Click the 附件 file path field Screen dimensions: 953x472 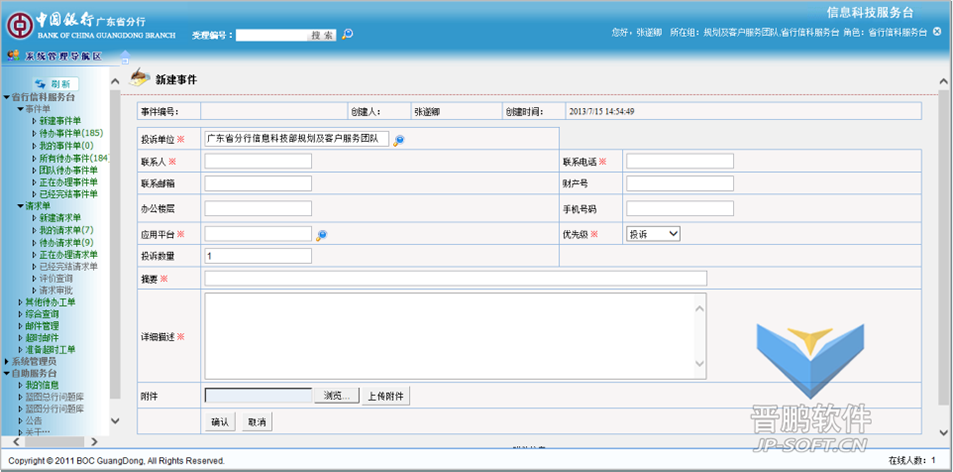[258, 396]
